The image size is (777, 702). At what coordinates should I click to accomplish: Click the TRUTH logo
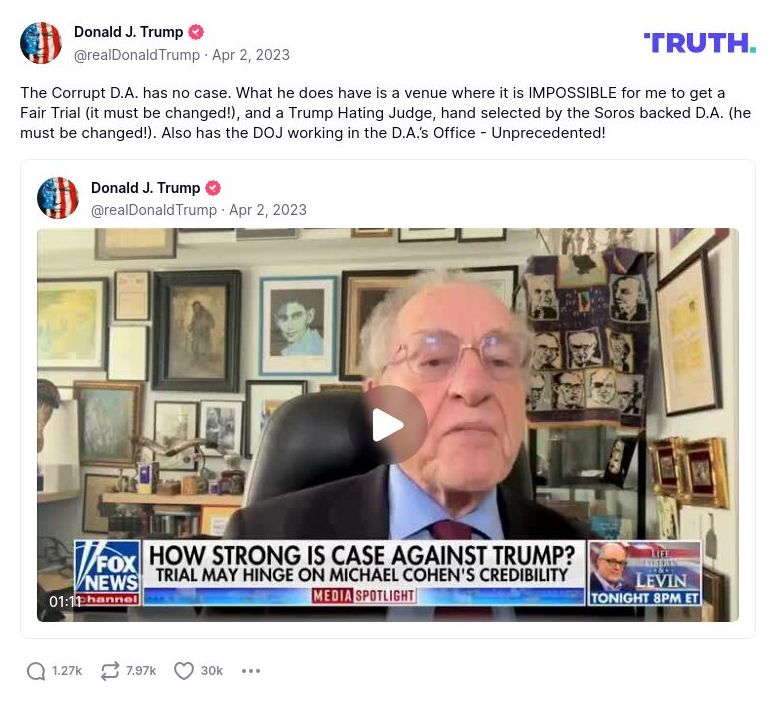700,43
